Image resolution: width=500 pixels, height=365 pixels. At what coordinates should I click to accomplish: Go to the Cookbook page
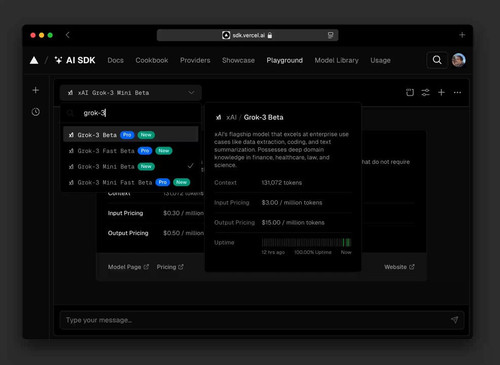tap(152, 60)
